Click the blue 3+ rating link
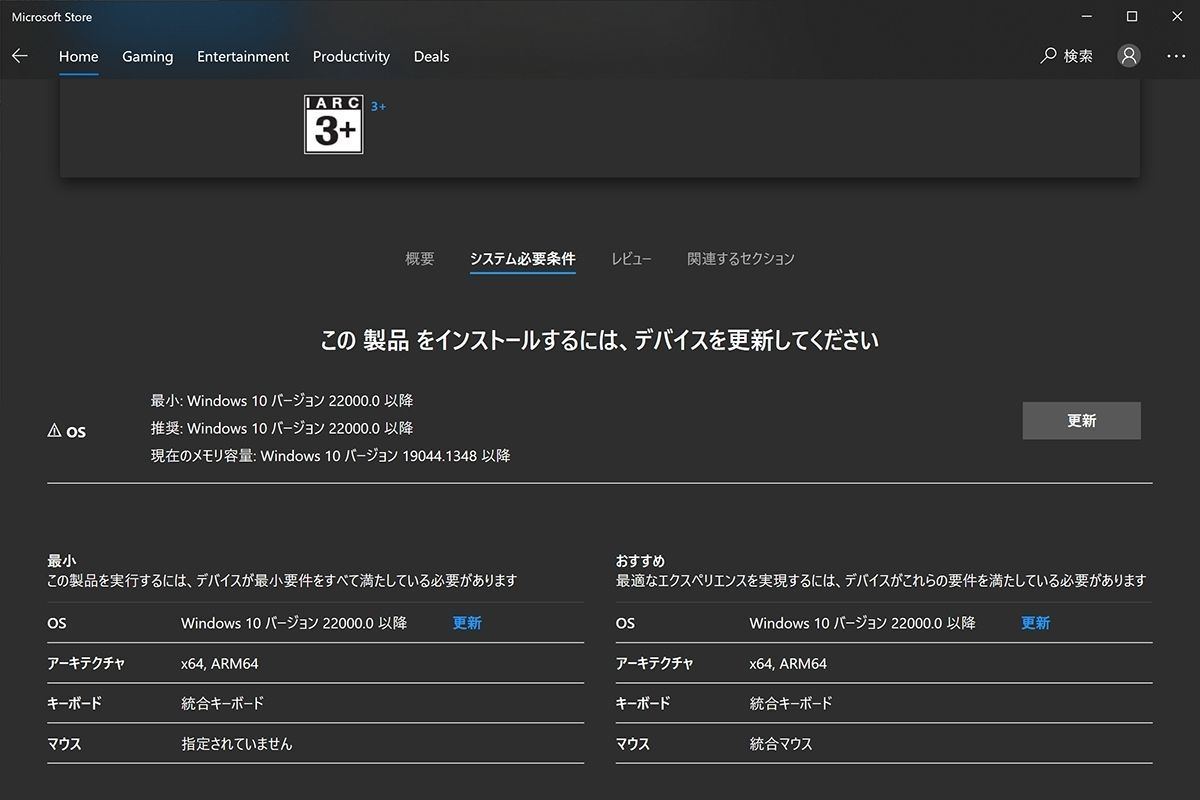The height and width of the screenshot is (800, 1200). (x=378, y=106)
